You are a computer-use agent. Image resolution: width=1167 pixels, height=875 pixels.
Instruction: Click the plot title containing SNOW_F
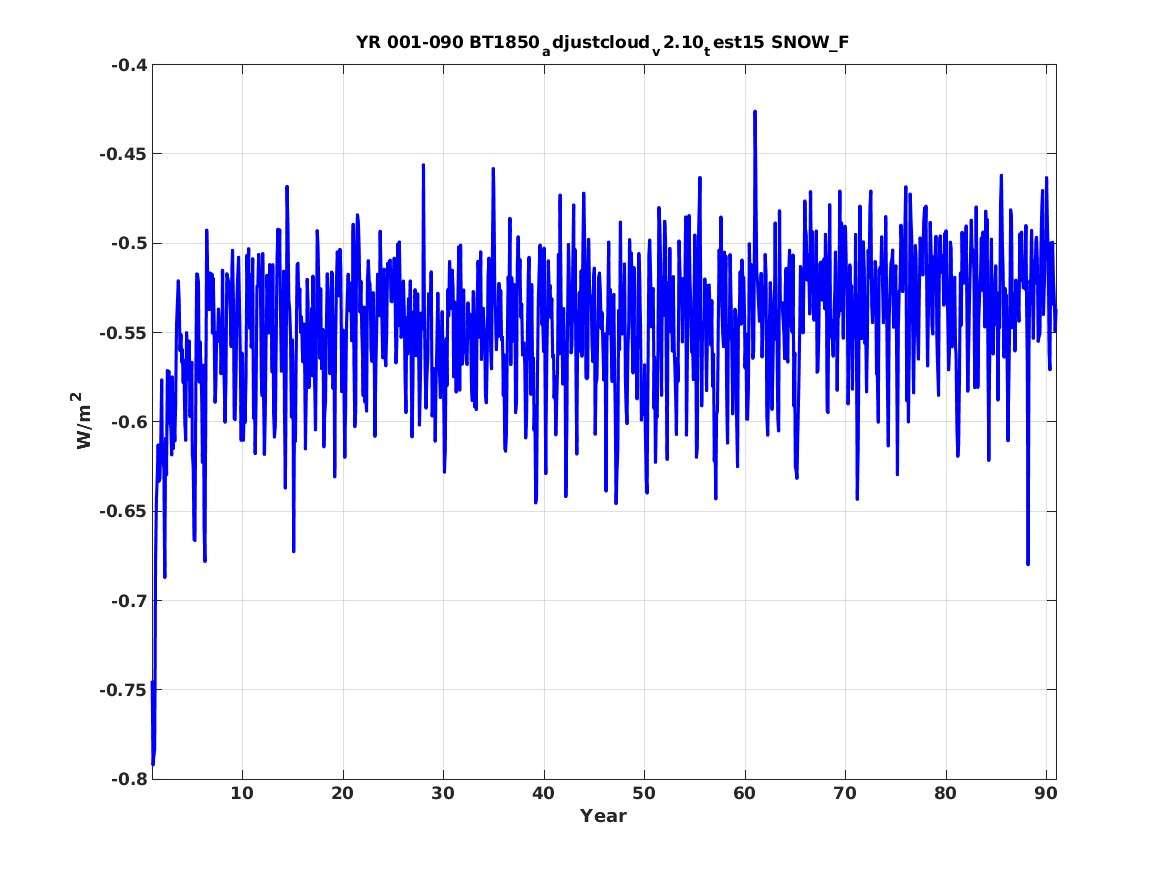click(x=602, y=43)
